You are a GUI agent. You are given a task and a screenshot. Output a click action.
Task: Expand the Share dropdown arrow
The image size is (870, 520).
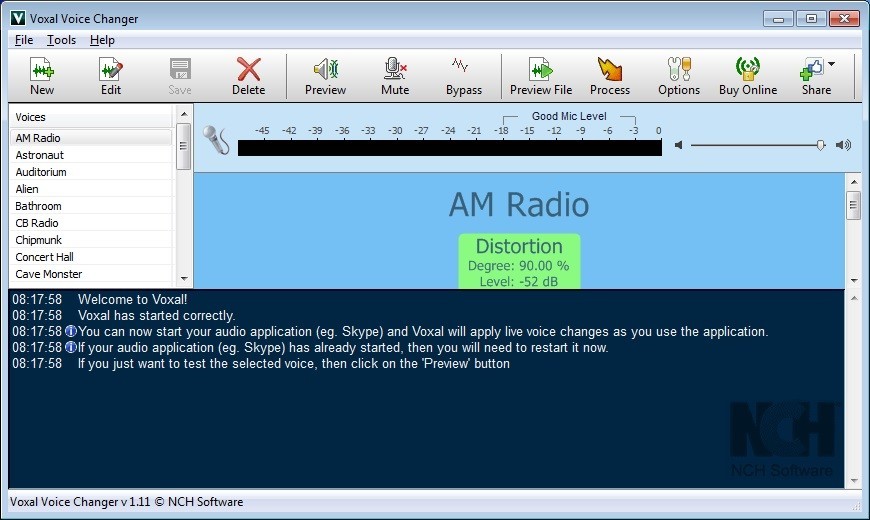point(831,64)
